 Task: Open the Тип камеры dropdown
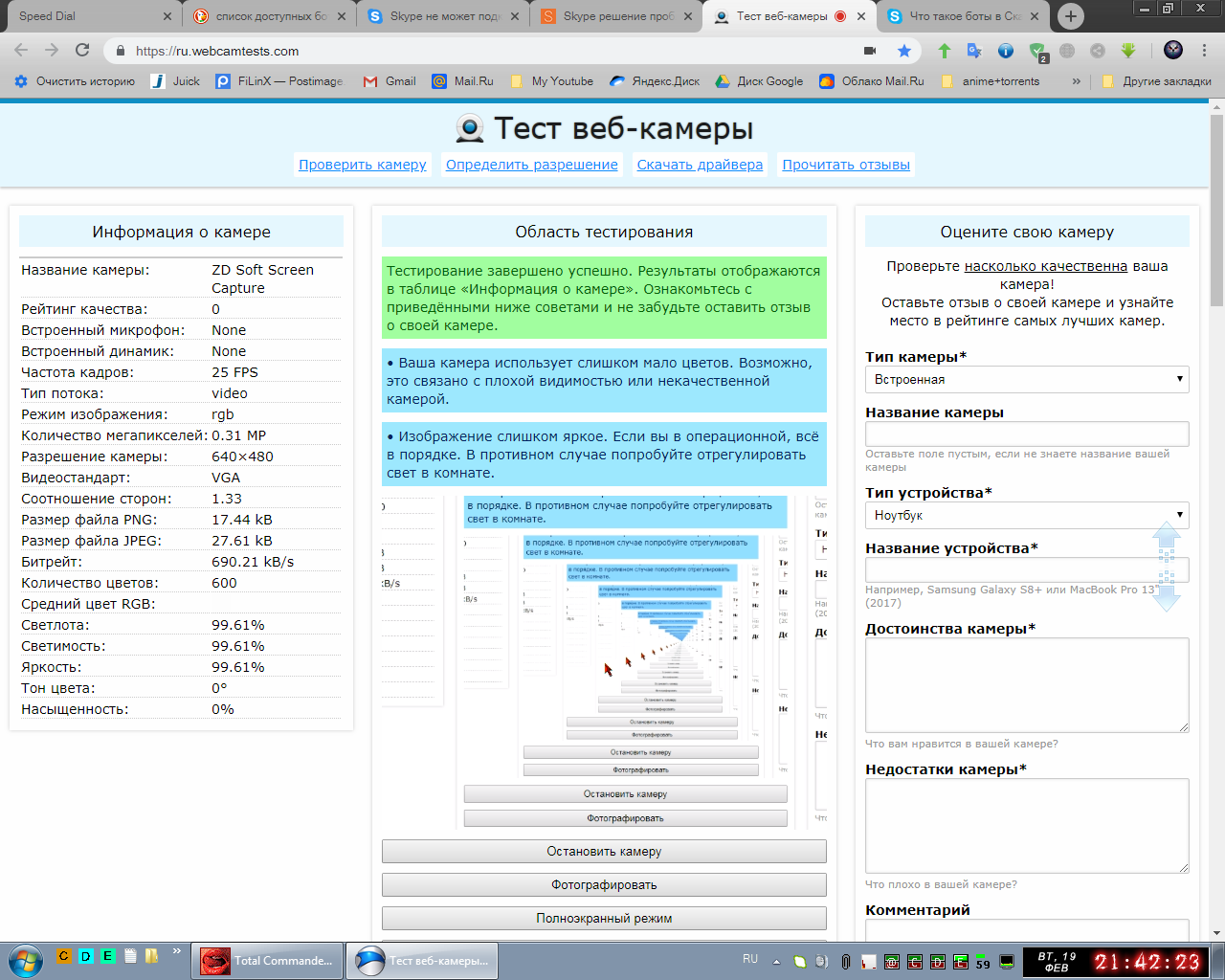(1027, 380)
